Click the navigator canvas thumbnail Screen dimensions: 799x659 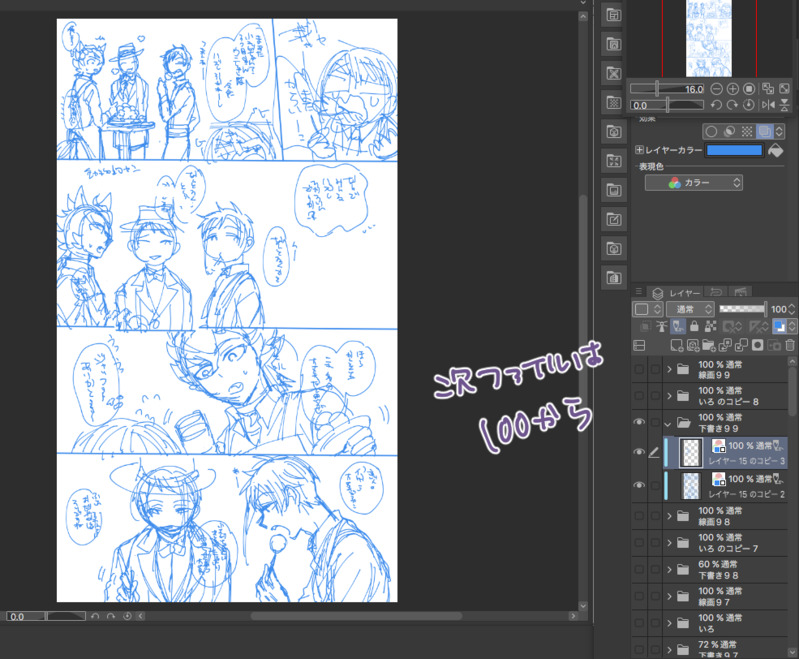point(709,38)
